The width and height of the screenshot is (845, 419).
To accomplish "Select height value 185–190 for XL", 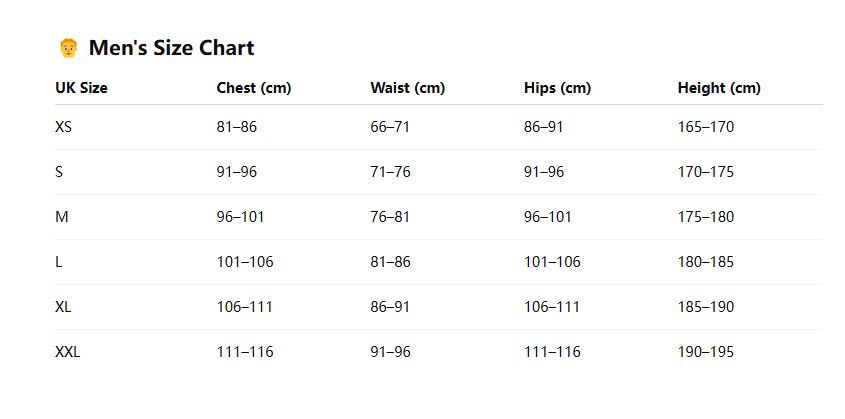I will click(706, 307).
